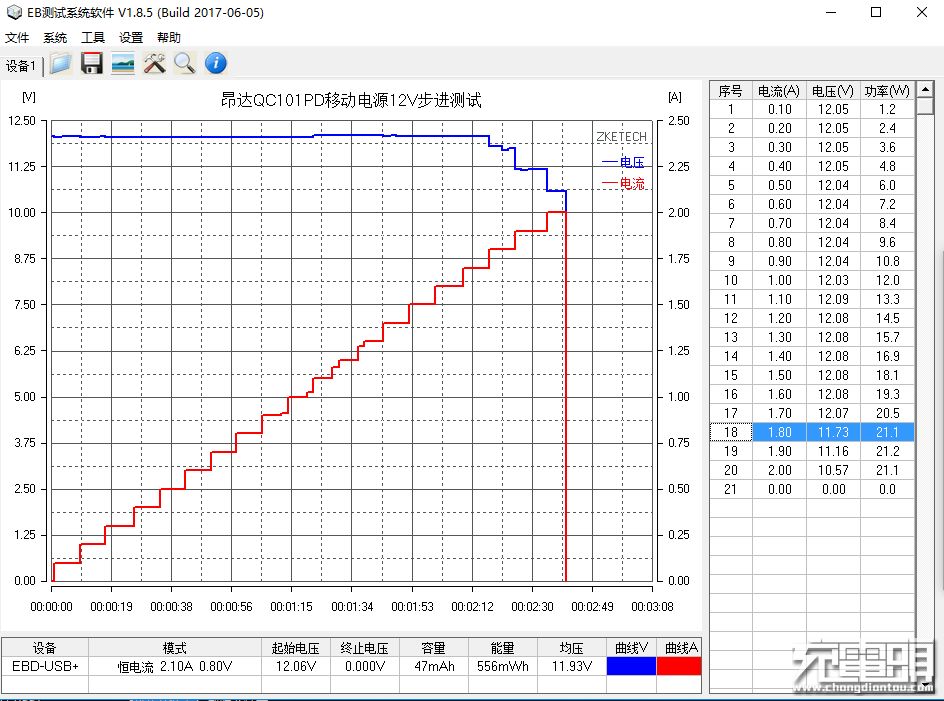Screen dimensions: 944x701
Task: Click row 11 voltage value 12.09
Action: (833, 299)
